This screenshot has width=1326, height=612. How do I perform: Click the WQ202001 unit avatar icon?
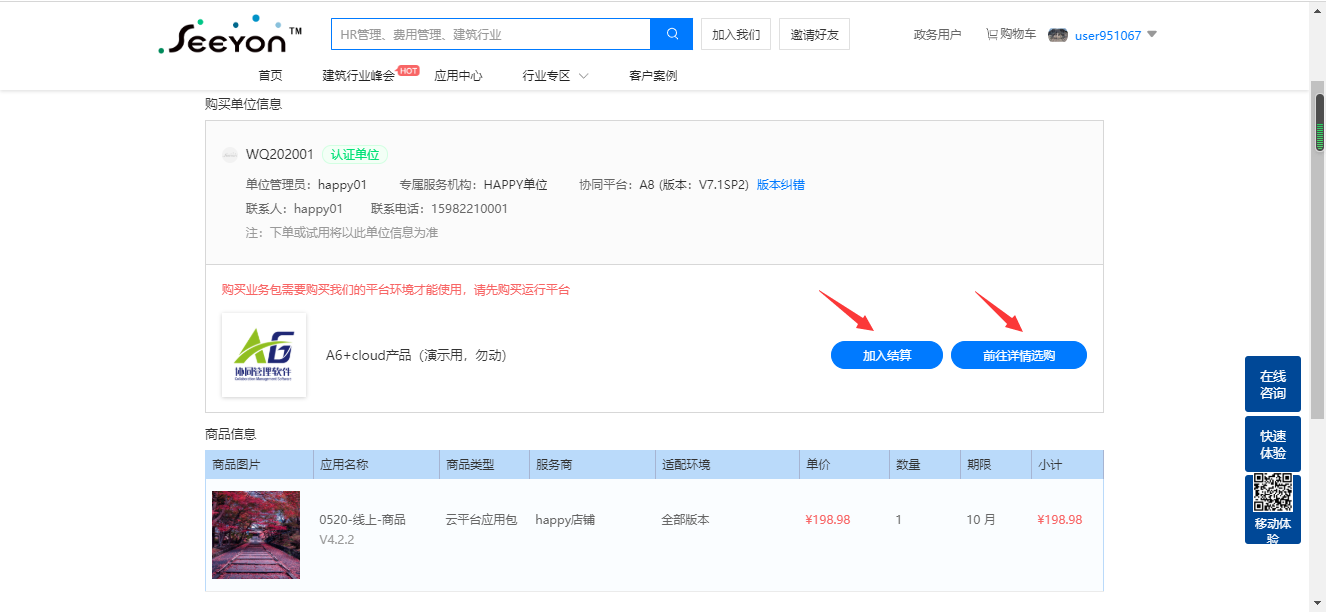pos(230,155)
